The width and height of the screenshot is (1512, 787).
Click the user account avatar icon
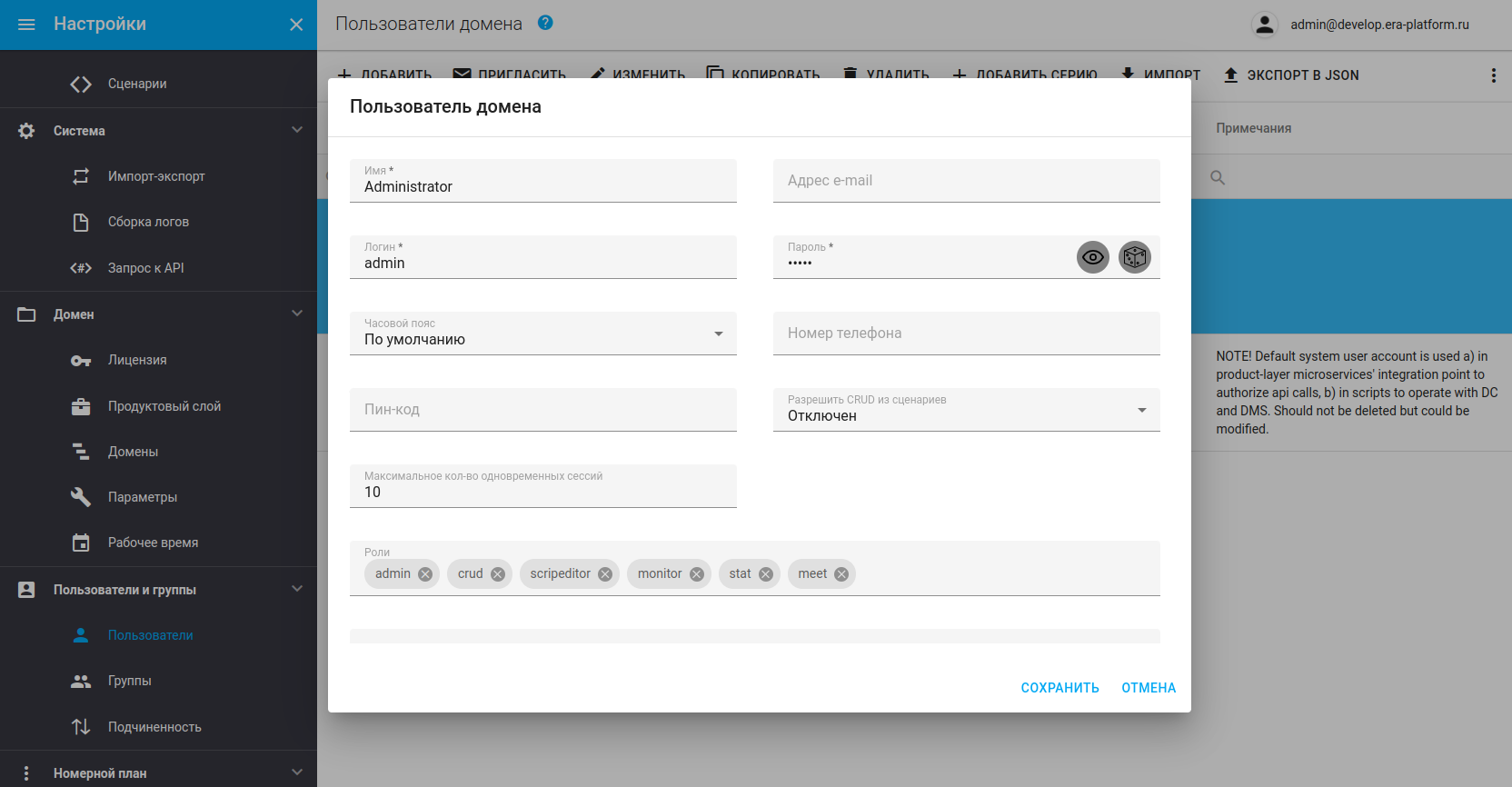[x=1264, y=25]
